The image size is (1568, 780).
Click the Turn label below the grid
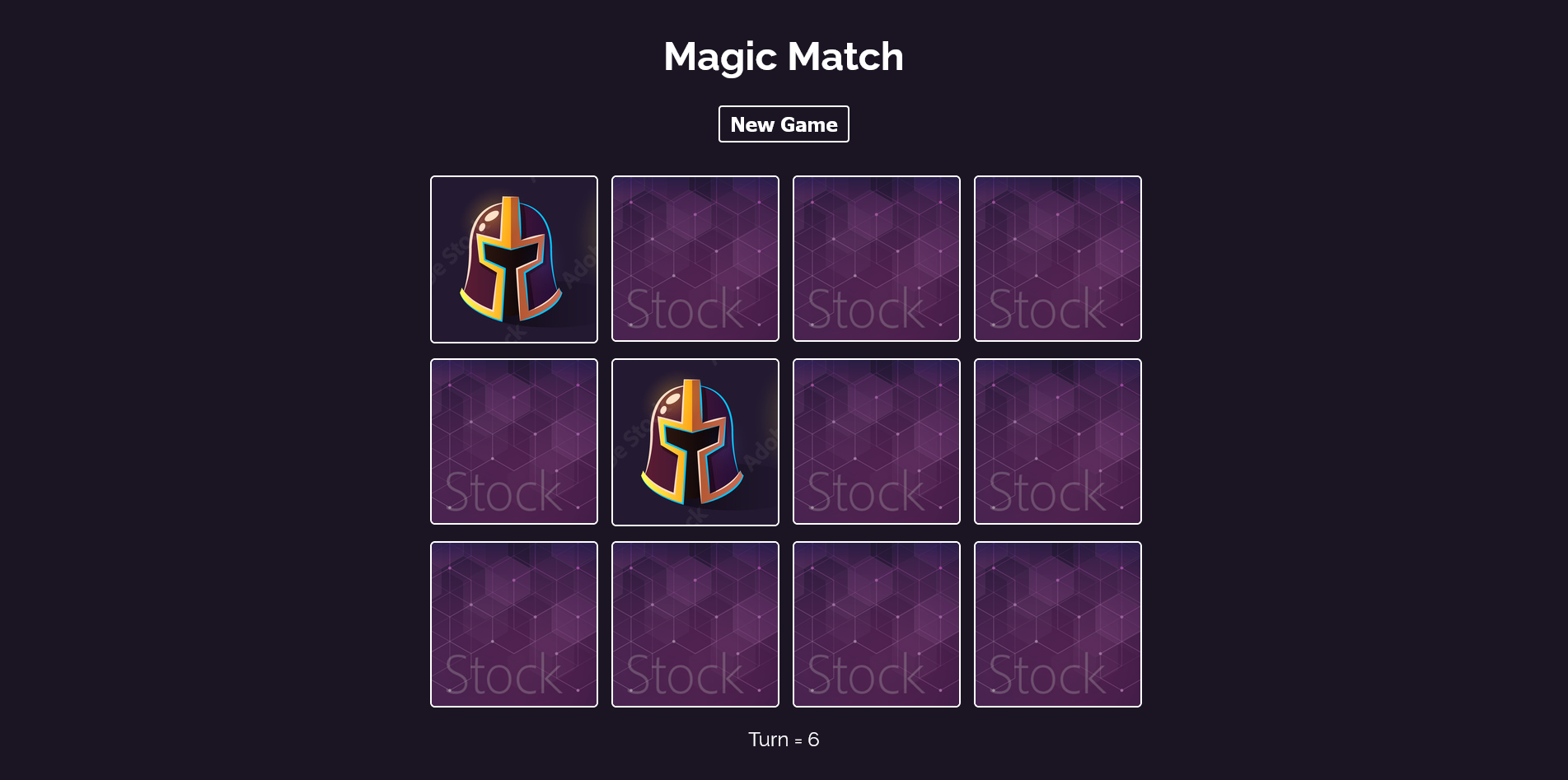pyautogui.click(x=769, y=740)
